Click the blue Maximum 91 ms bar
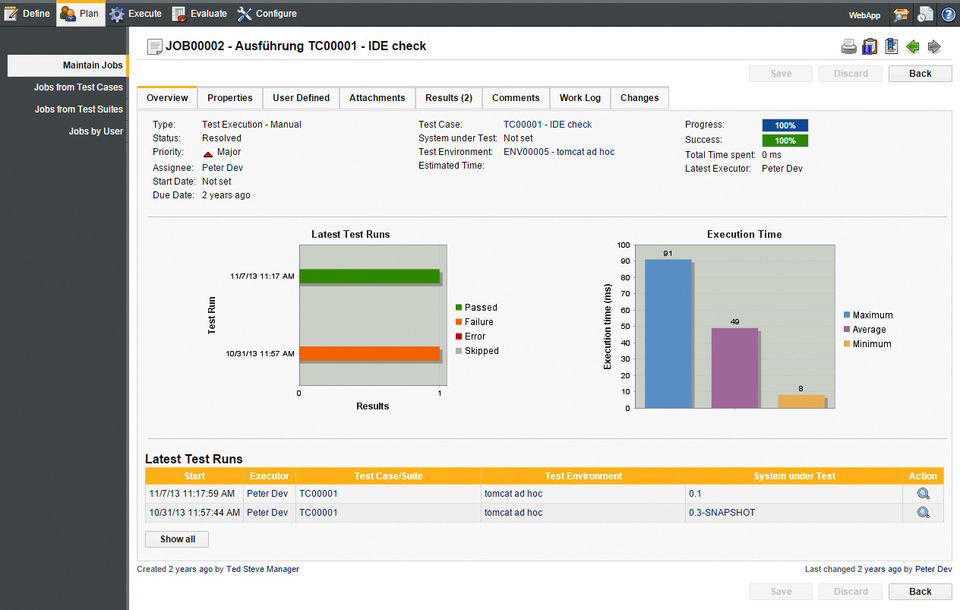960x610 pixels. 668,334
